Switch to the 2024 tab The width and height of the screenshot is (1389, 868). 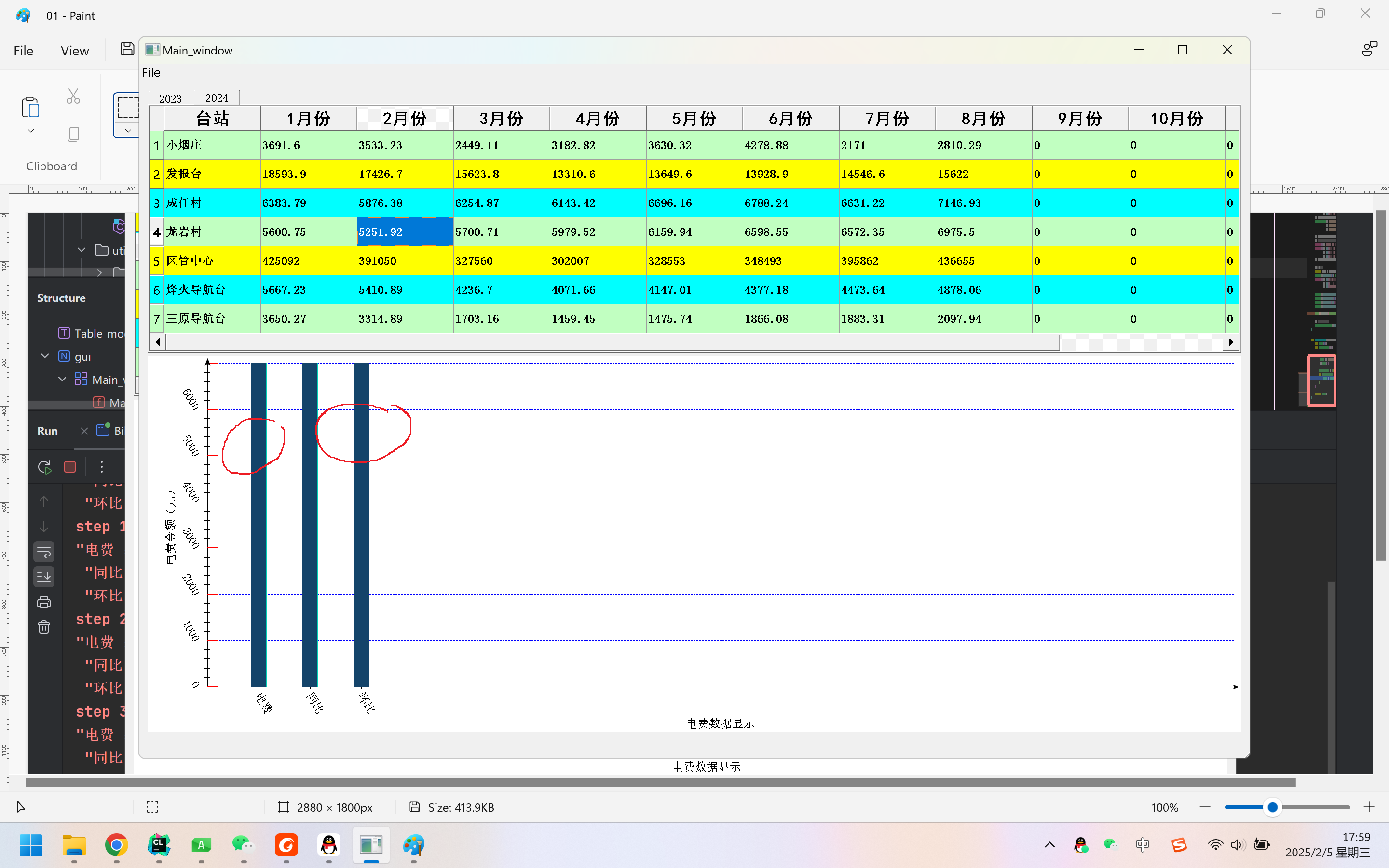tap(217, 98)
